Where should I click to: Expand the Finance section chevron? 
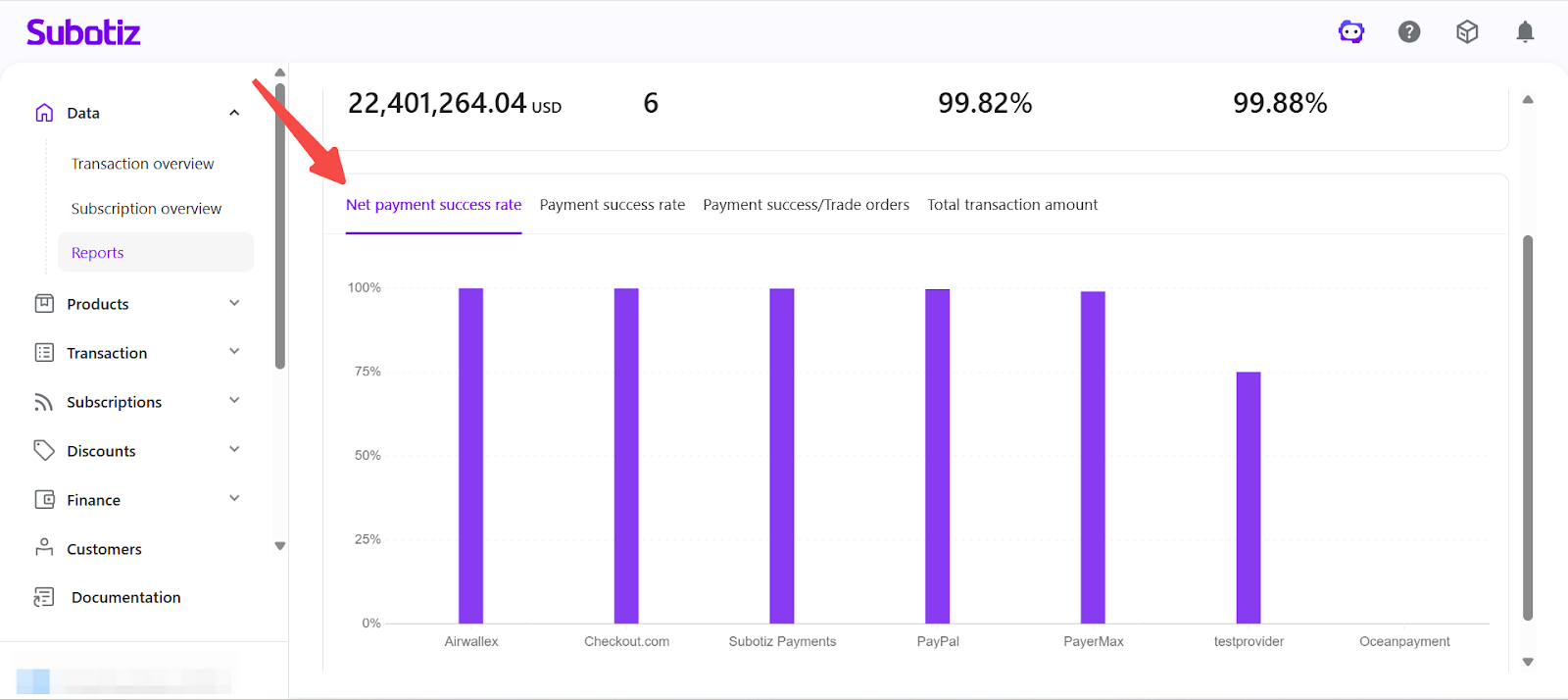point(234,499)
